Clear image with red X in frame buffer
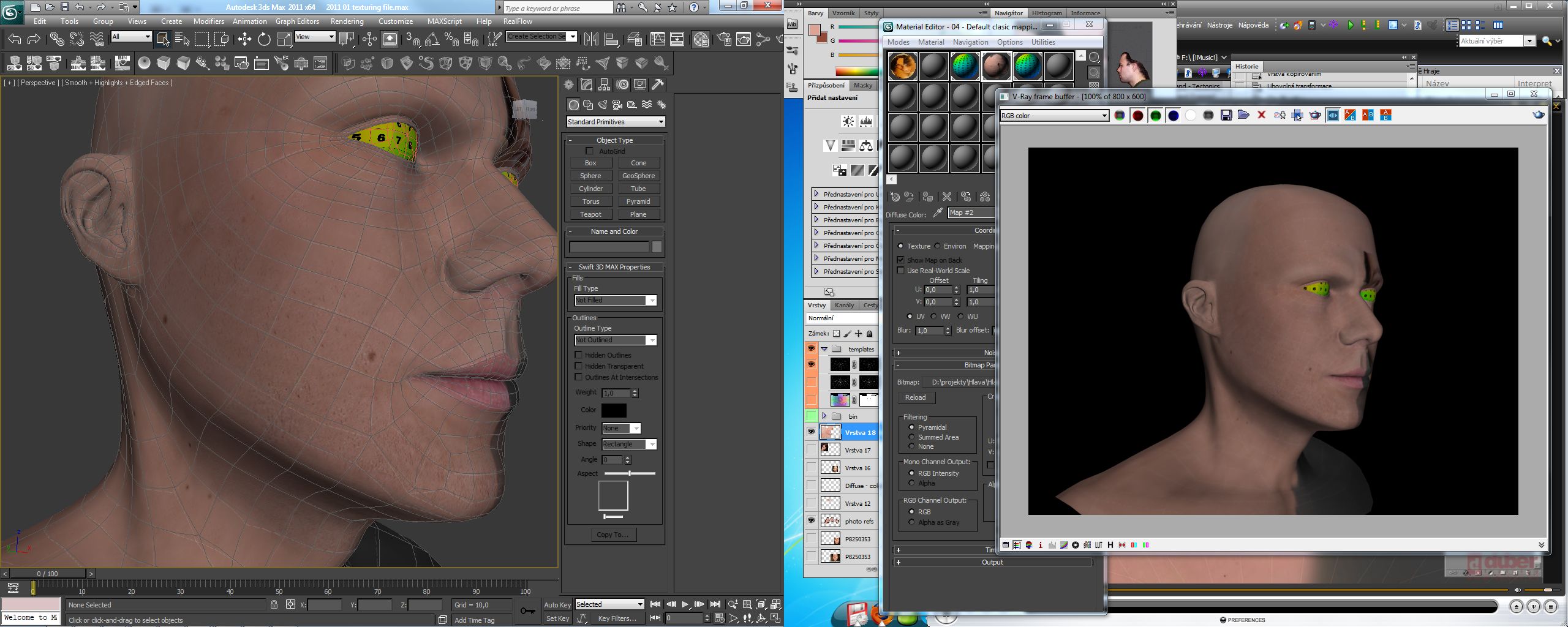Screen dimensions: 1568x627 (x=1261, y=115)
